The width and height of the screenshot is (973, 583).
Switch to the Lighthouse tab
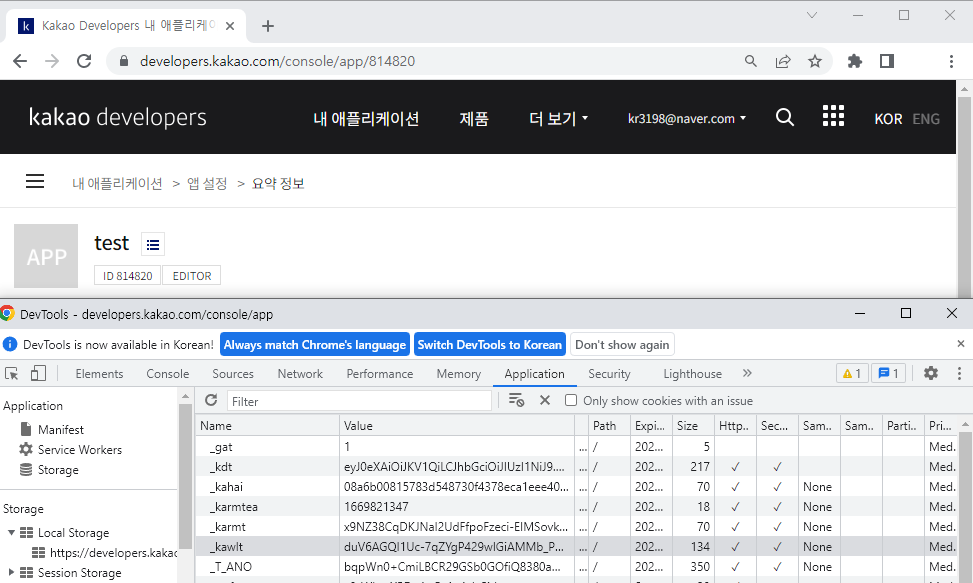pyautogui.click(x=693, y=374)
